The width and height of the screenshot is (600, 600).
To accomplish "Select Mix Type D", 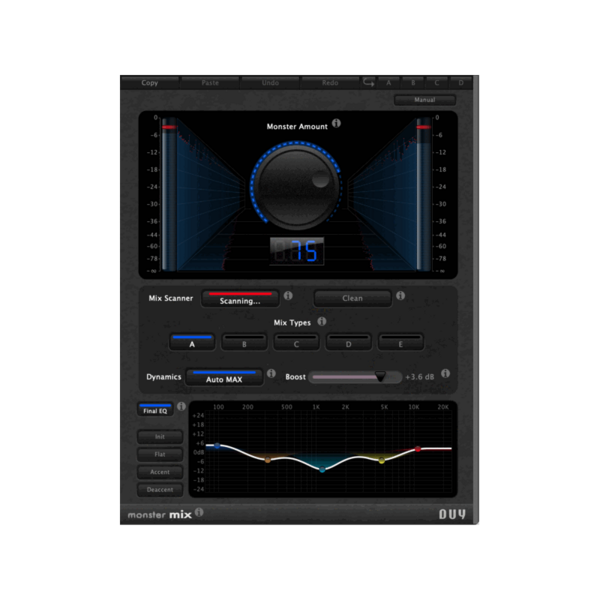I will [348, 341].
